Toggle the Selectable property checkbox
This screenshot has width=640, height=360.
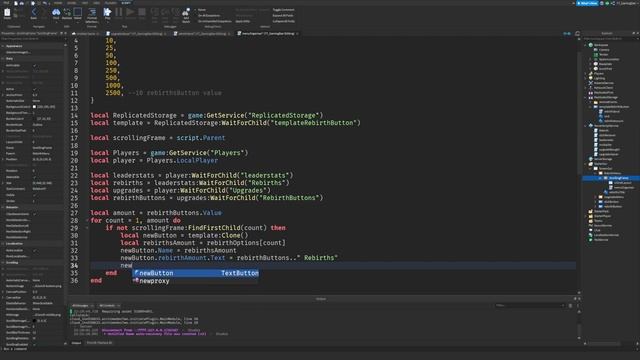[34, 177]
